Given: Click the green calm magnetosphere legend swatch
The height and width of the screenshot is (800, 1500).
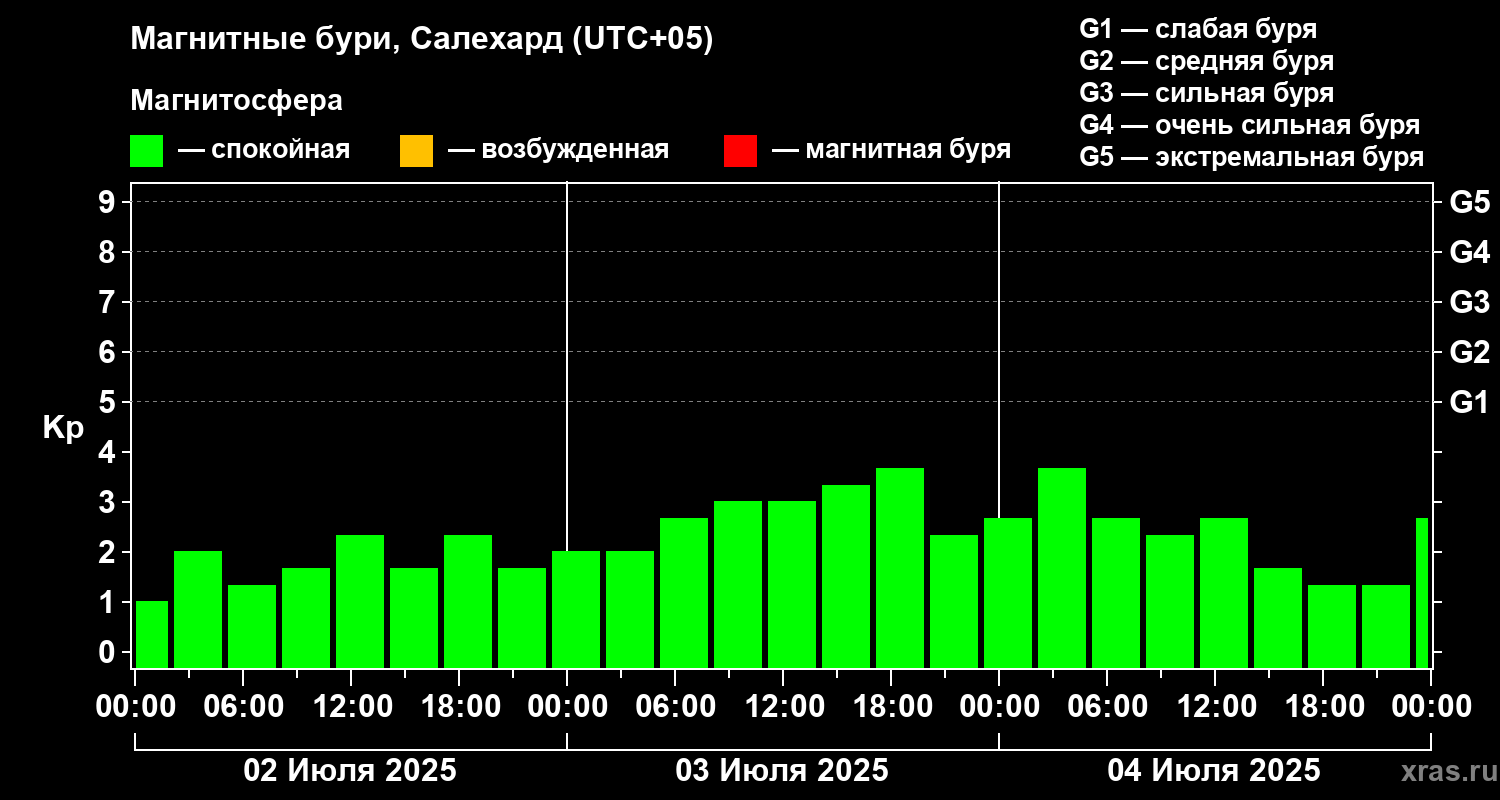Looking at the screenshot, I should click(x=146, y=151).
